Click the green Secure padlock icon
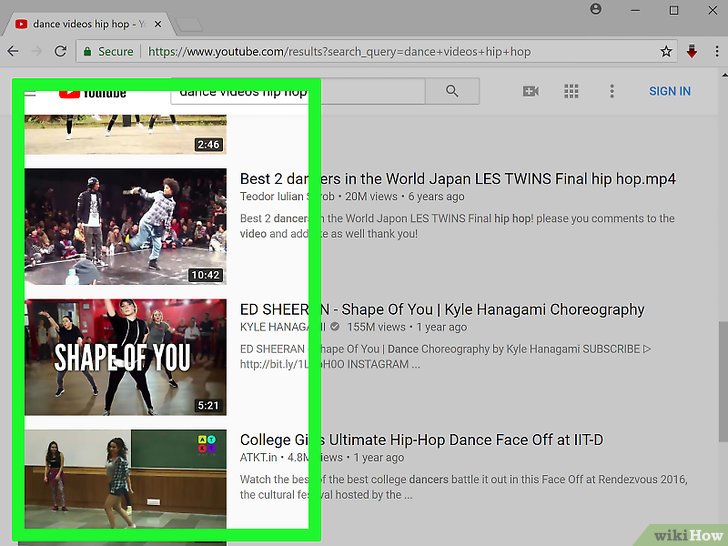The width and height of the screenshot is (728, 546). click(x=87, y=52)
